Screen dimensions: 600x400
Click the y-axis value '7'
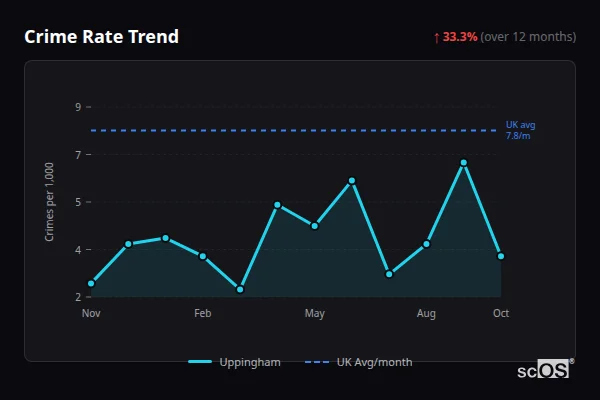[78, 155]
